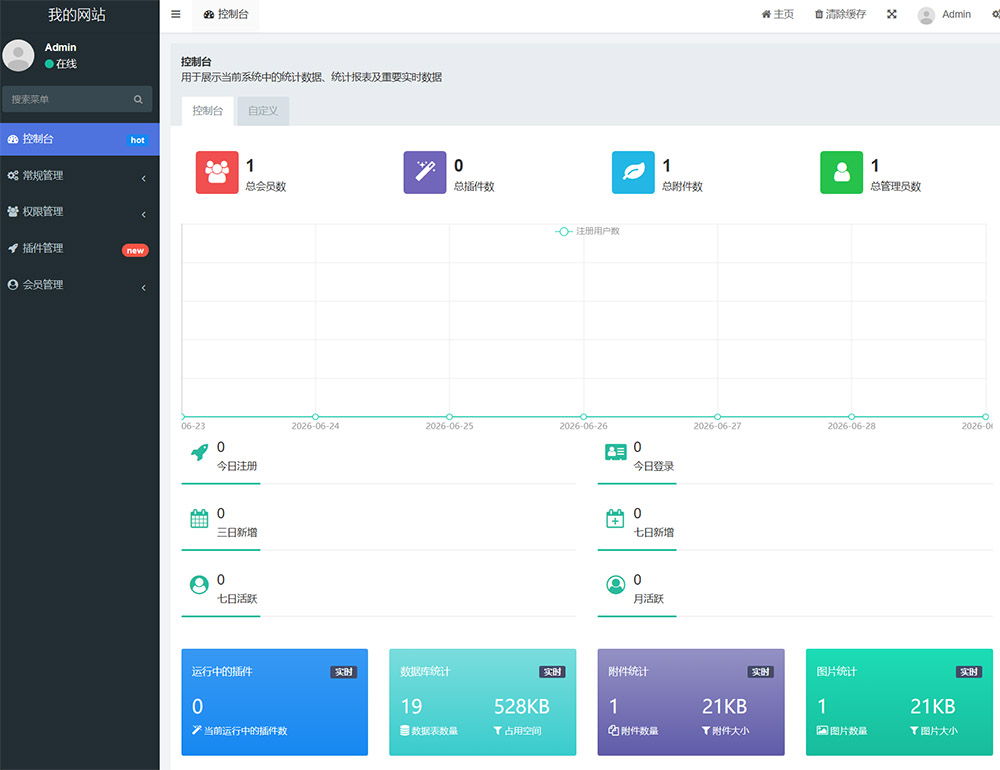Click the 总会员数 label
1000x770 pixels.
point(266,186)
